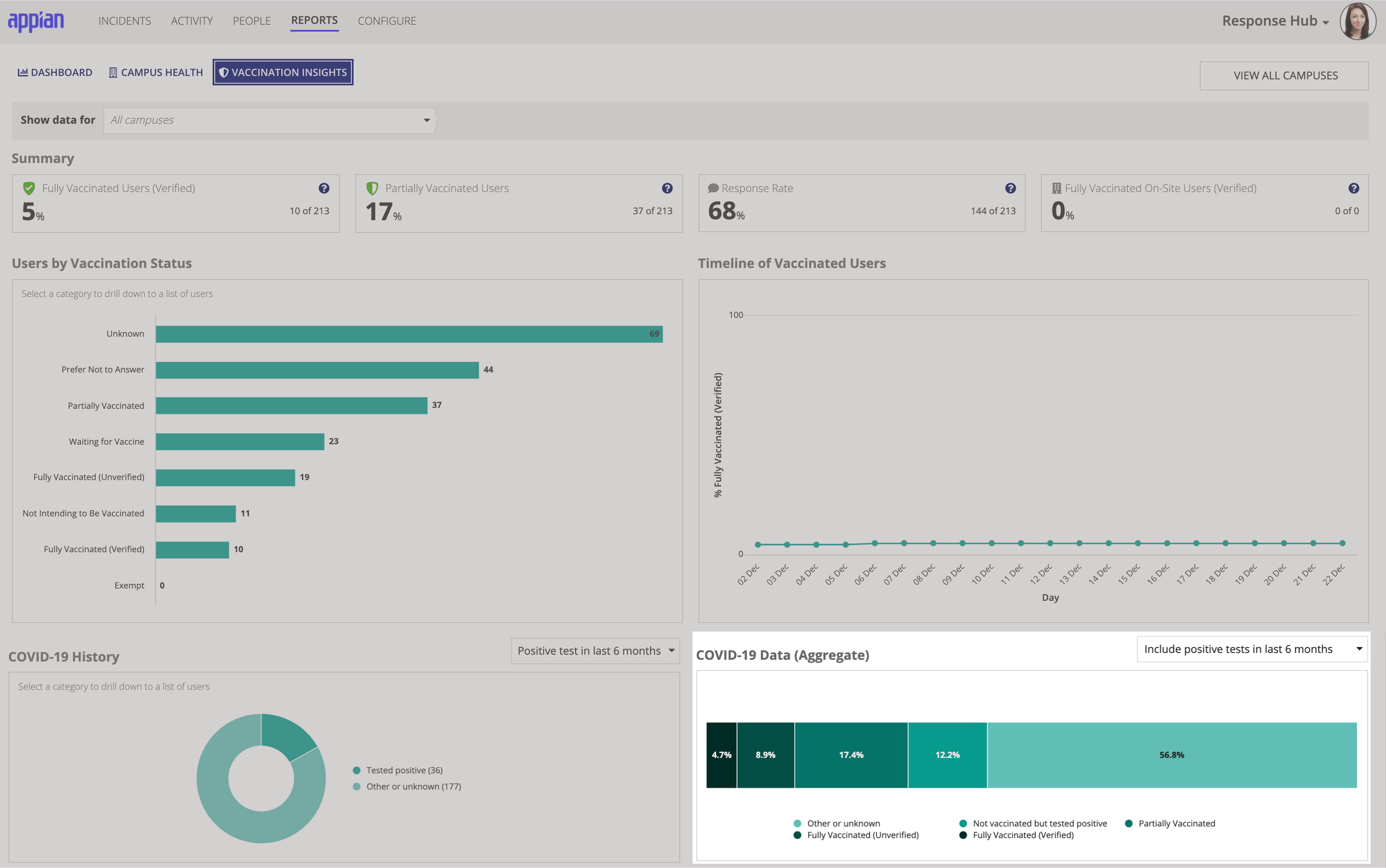Select the Unknown bar with 69 users
Screen dimensions: 1386x868
tap(409, 334)
